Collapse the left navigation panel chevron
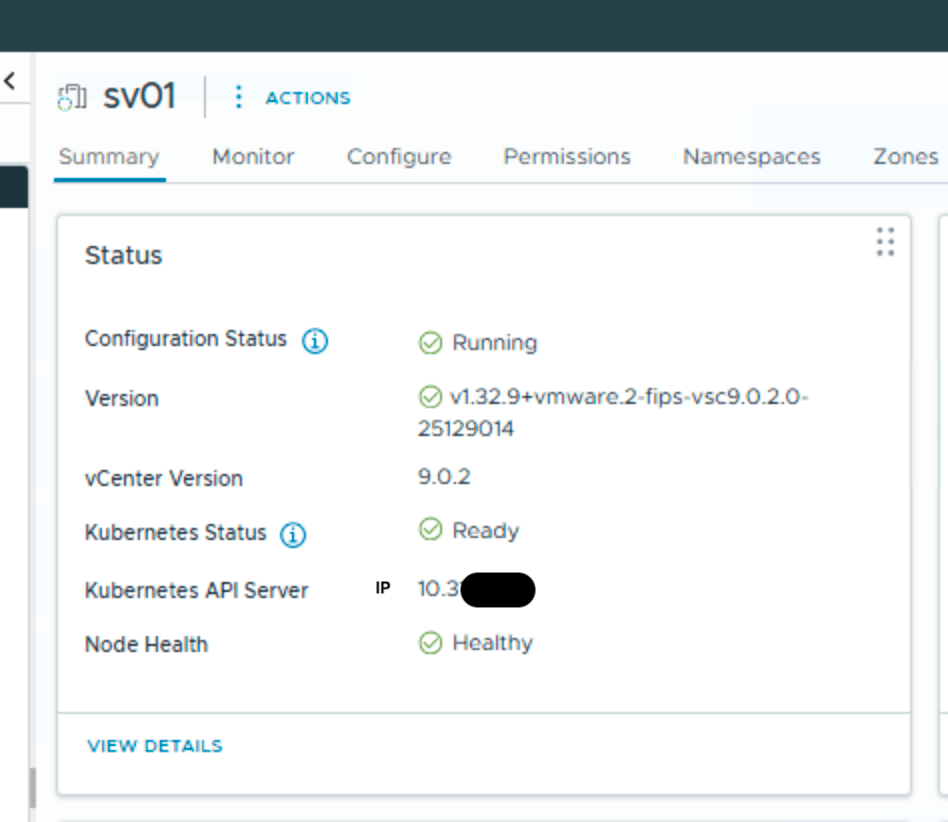Image resolution: width=948 pixels, height=822 pixels. pyautogui.click(x=11, y=81)
